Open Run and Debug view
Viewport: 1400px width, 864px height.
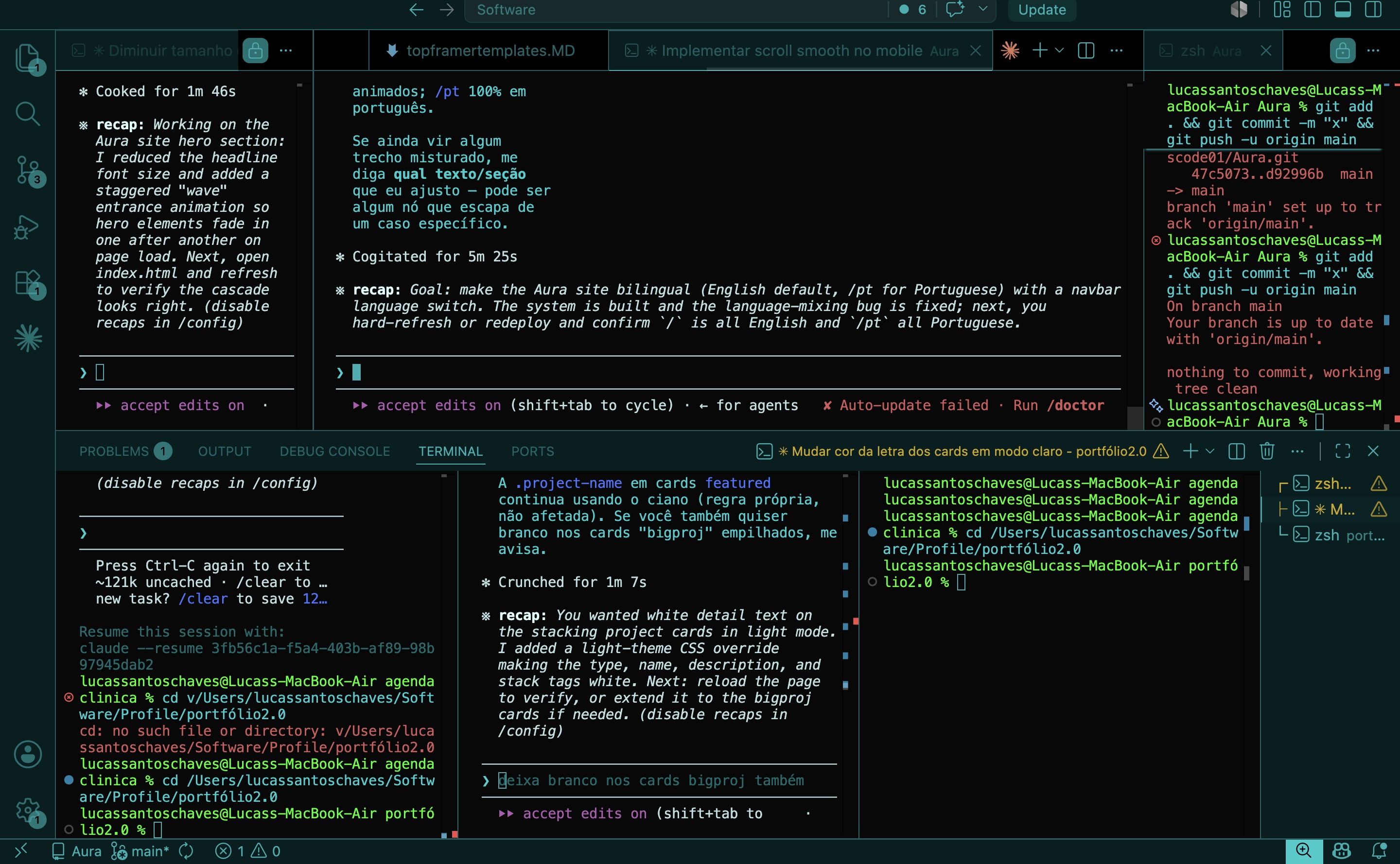[27, 227]
